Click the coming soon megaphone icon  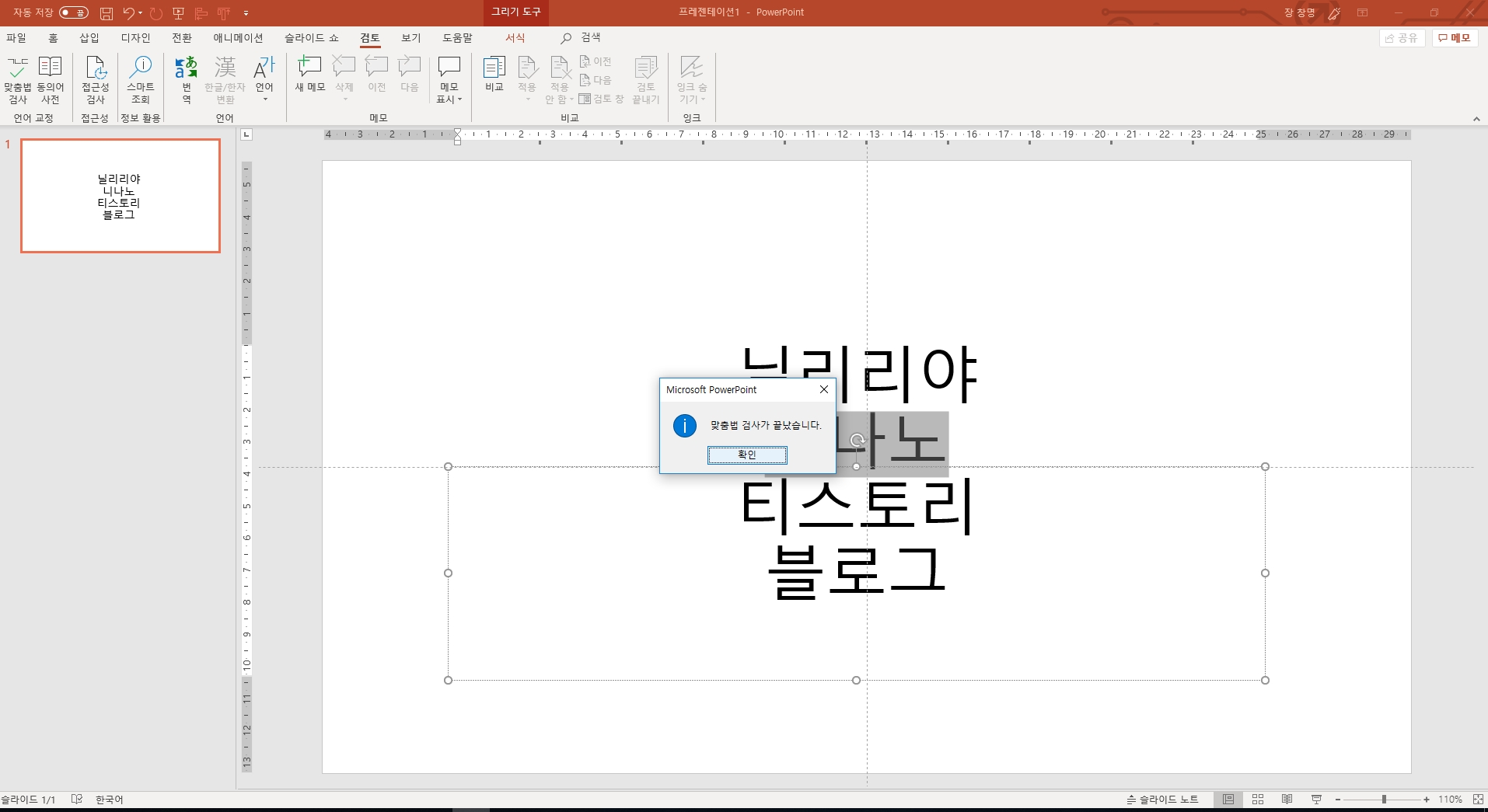(x=1334, y=12)
